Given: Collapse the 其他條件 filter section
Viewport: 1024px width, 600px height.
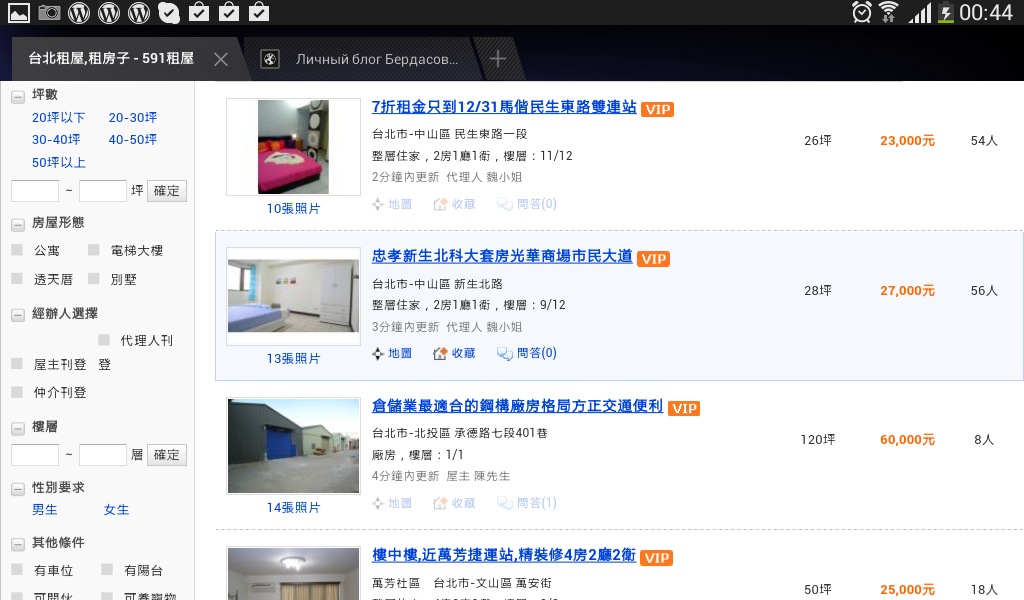Looking at the screenshot, I should (x=18, y=544).
